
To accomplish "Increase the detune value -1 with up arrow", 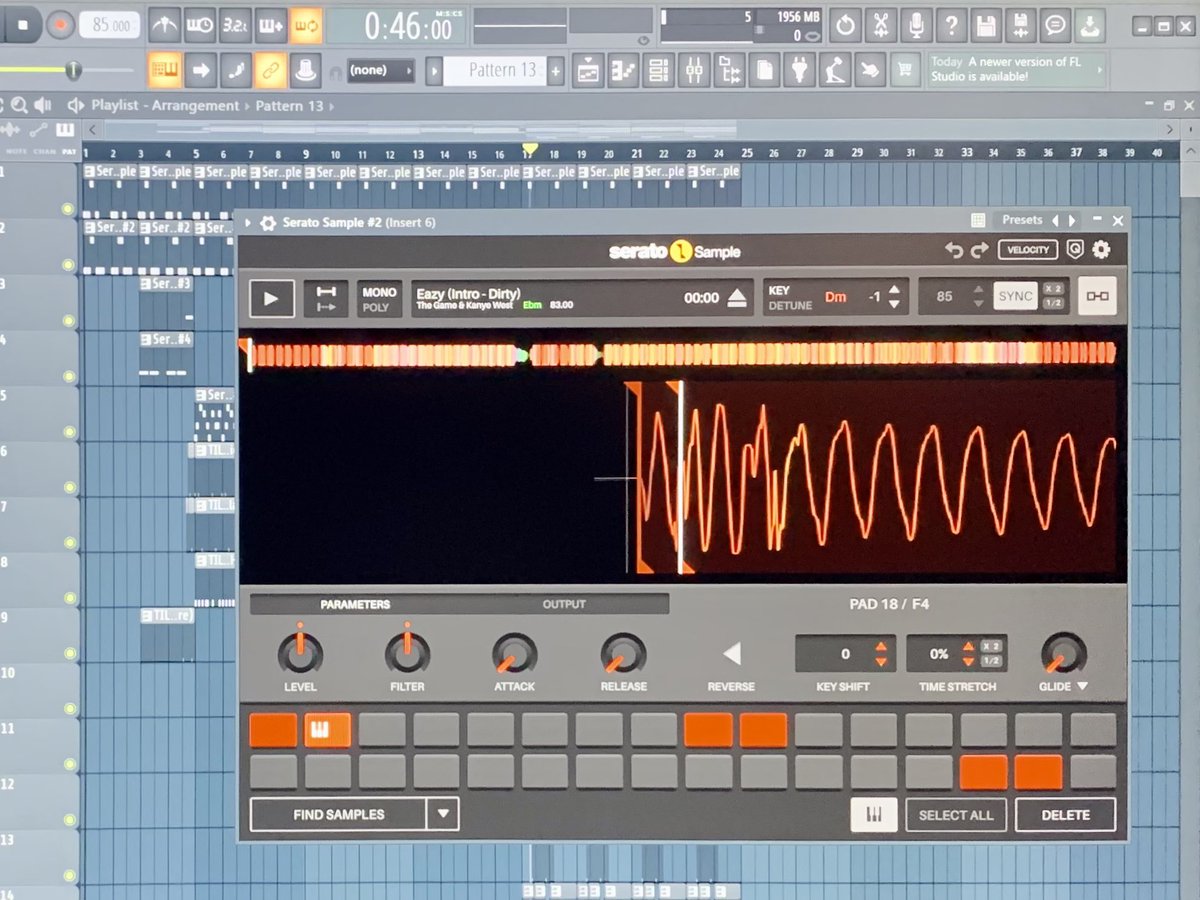I will tap(894, 291).
